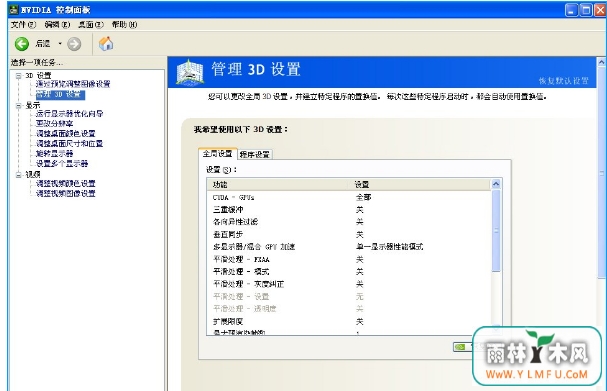The image size is (607, 391).
Task: Click the 全部 value for CUDA
Action: 364,197
